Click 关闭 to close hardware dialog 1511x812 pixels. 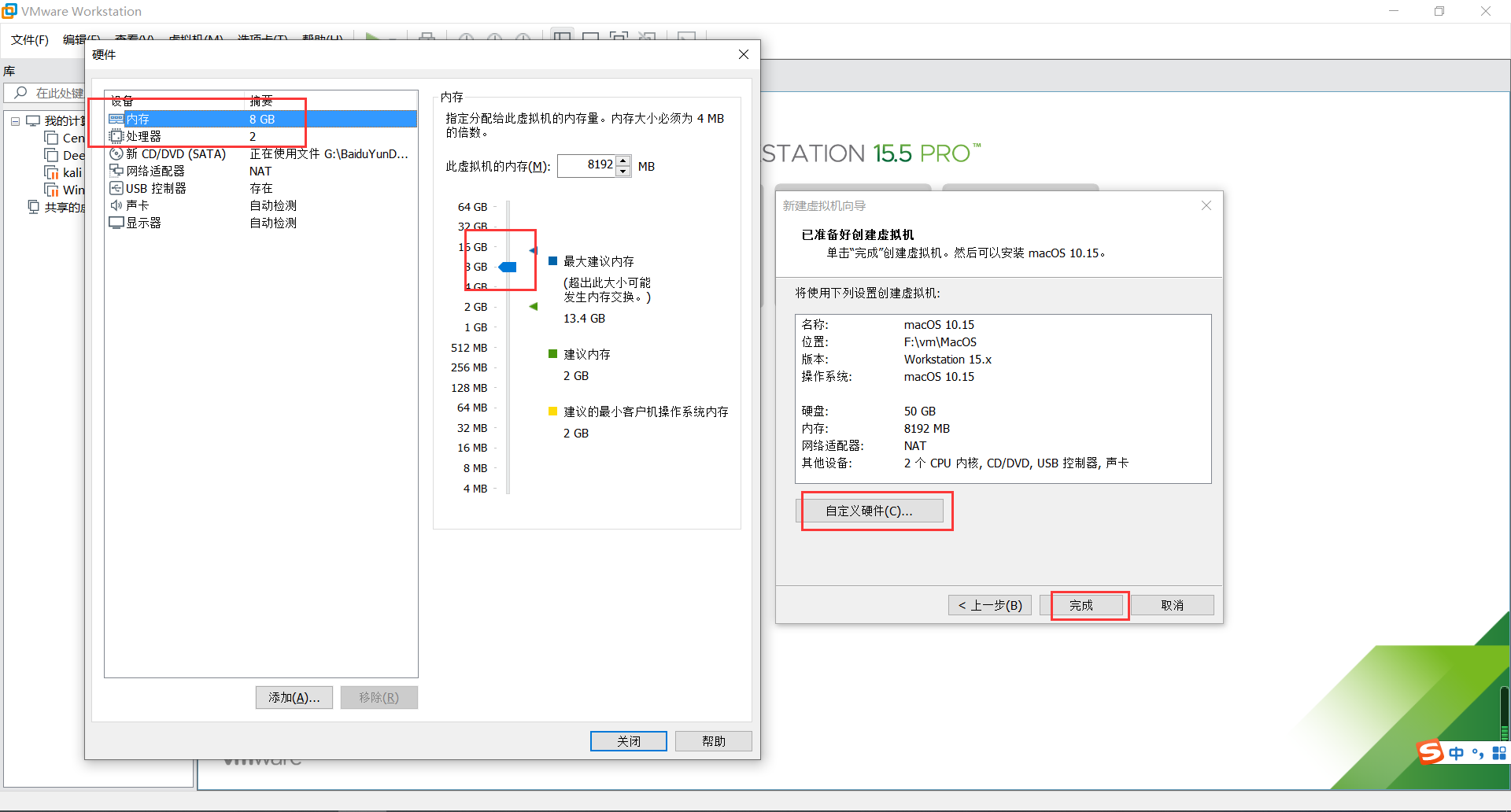point(629,741)
